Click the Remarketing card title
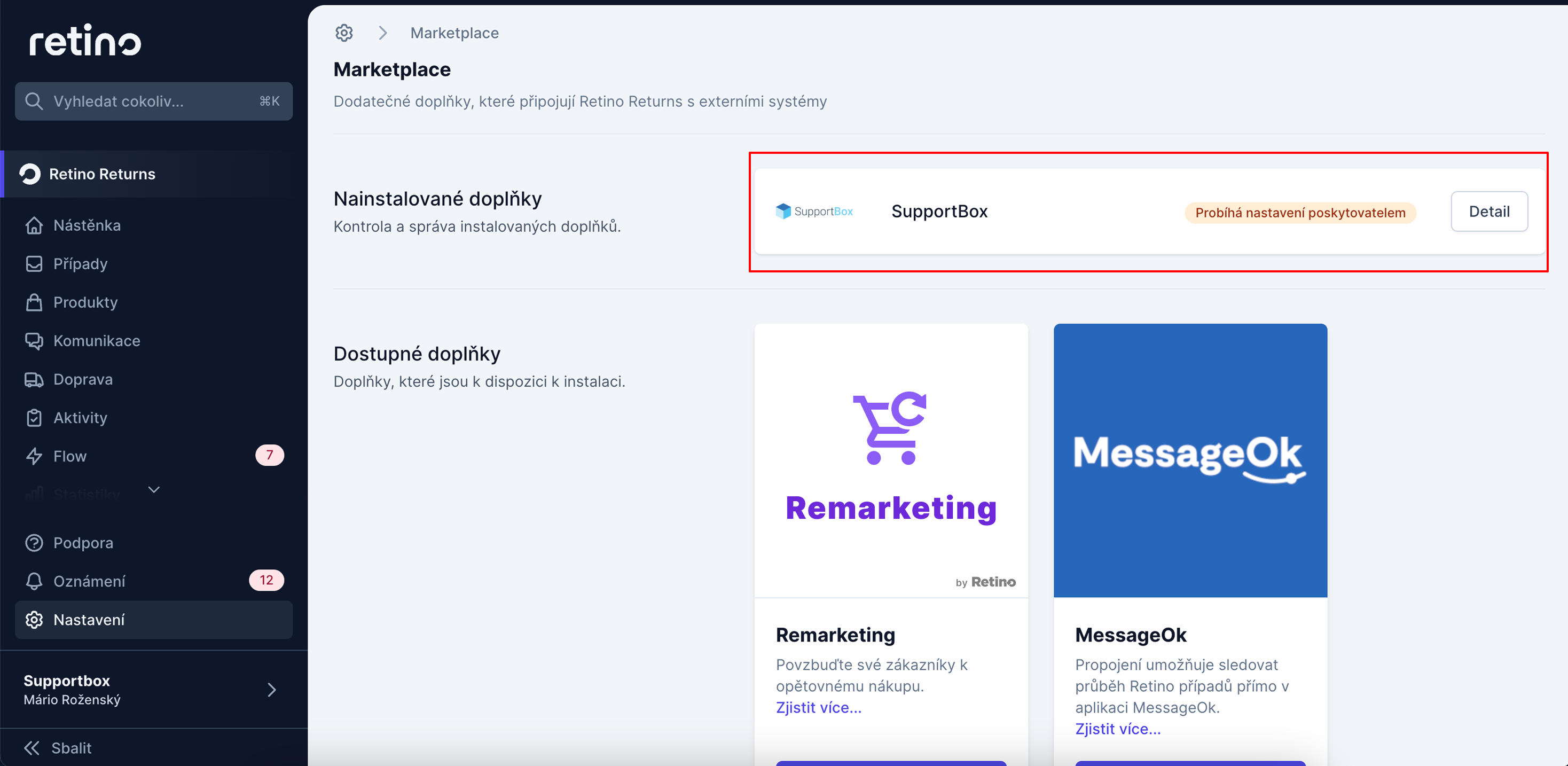 [x=835, y=635]
